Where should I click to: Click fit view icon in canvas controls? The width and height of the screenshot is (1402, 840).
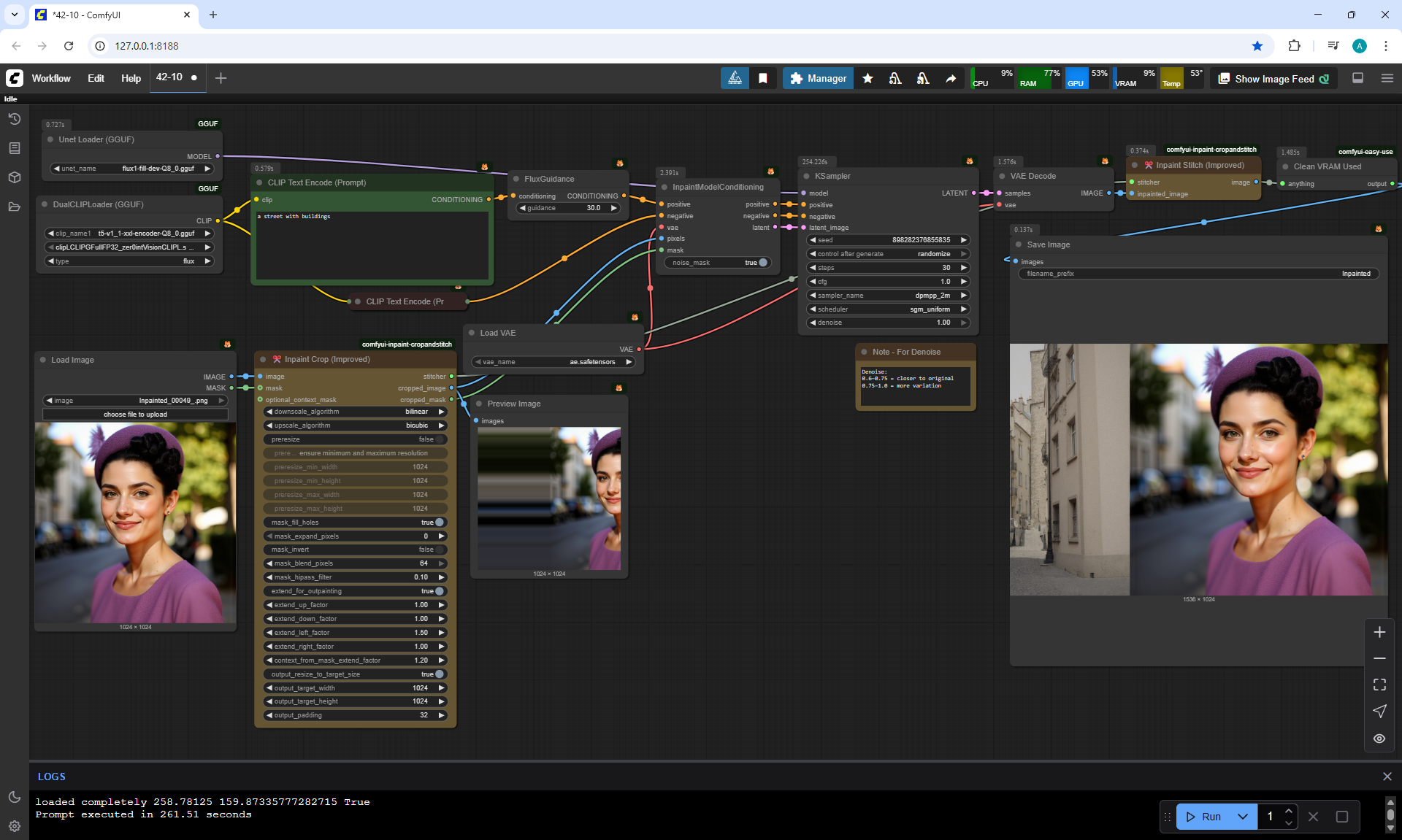(x=1379, y=685)
